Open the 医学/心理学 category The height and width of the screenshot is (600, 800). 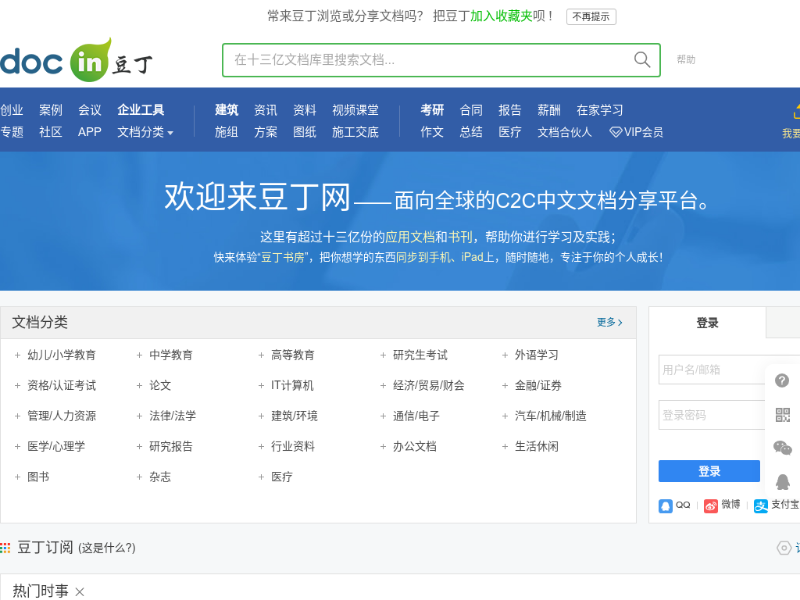(x=56, y=447)
